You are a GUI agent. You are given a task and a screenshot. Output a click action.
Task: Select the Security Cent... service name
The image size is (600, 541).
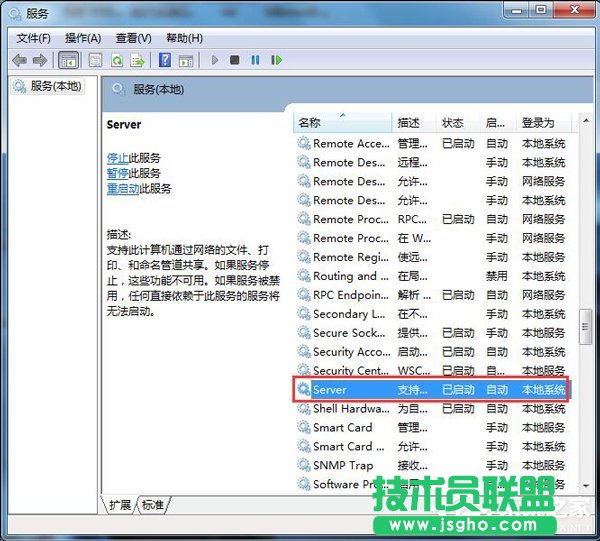click(x=351, y=370)
